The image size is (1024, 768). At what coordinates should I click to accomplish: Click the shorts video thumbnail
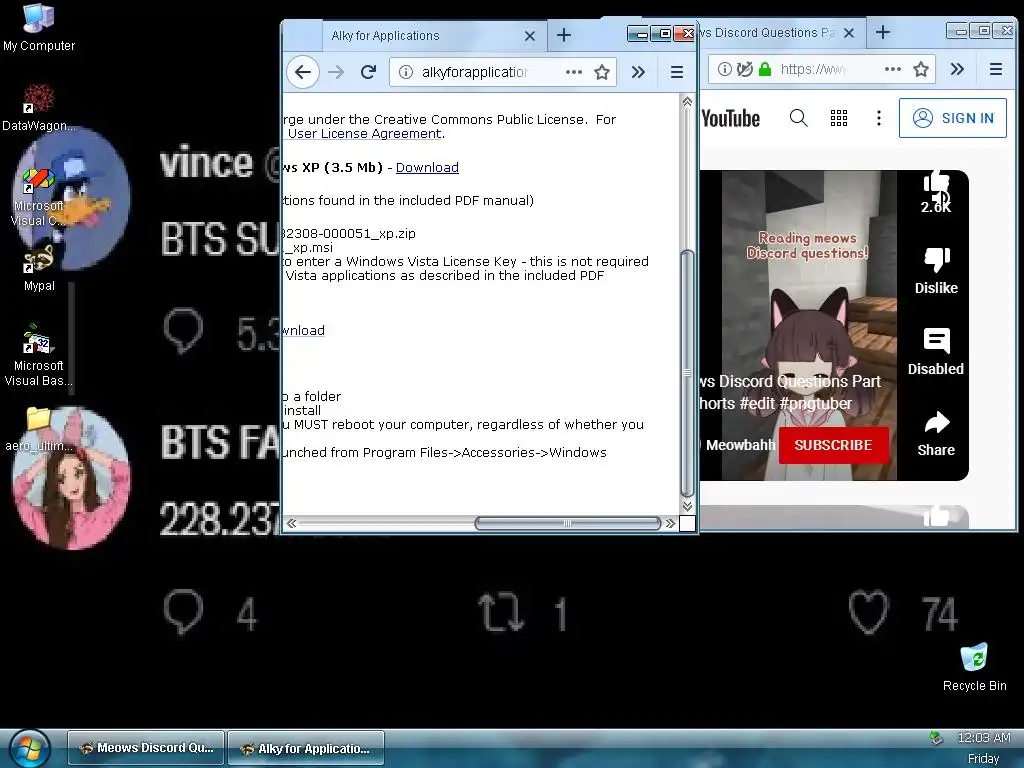(808, 325)
